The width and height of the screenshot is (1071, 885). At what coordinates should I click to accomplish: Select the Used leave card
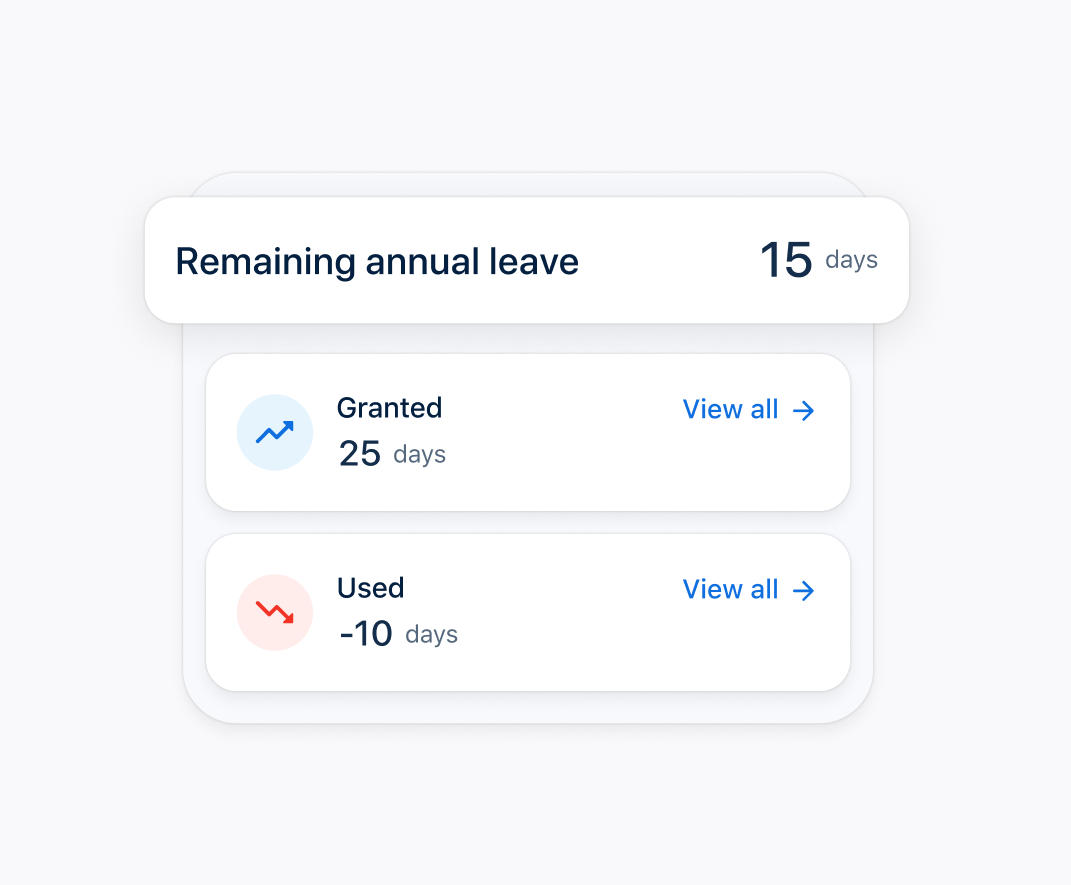coord(528,613)
